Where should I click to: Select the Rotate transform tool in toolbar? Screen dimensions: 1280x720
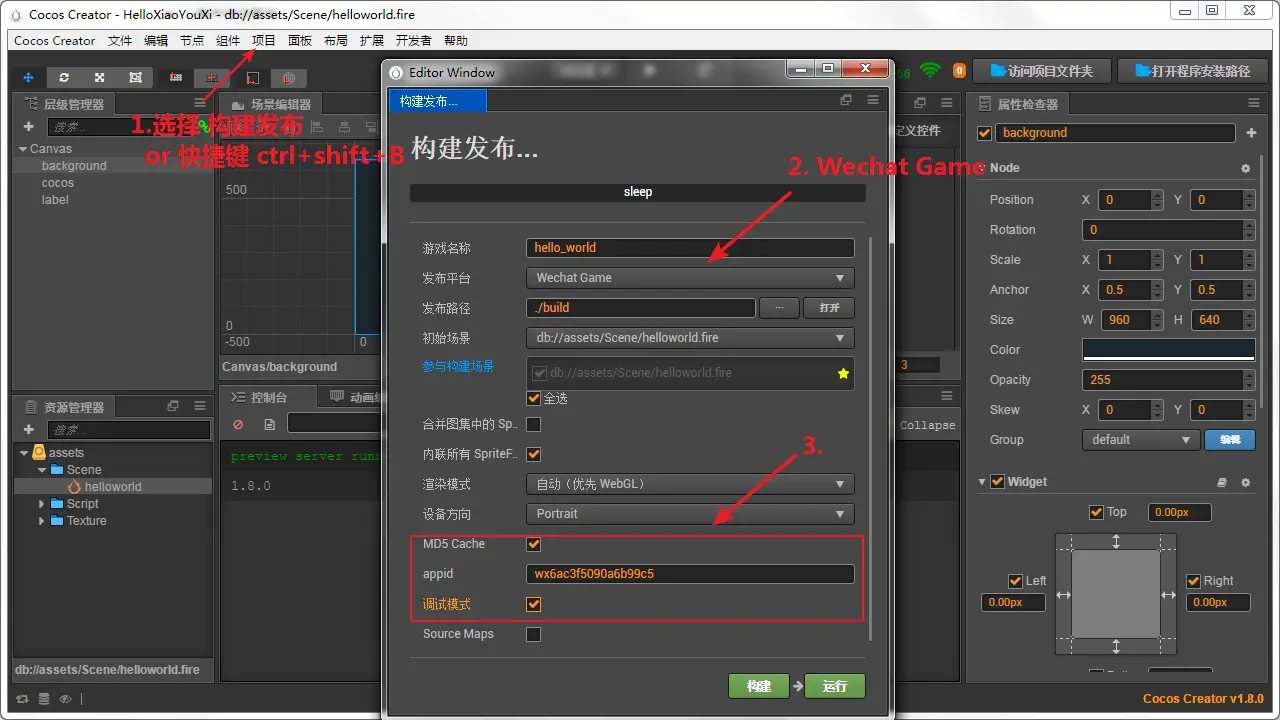tap(64, 77)
